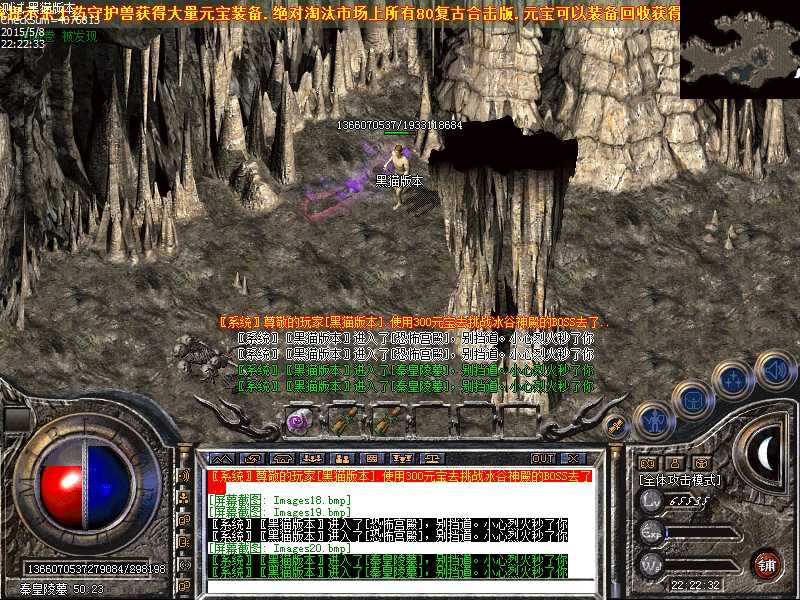Click the Exp orb
The width and height of the screenshot is (800, 600).
[x=652, y=533]
